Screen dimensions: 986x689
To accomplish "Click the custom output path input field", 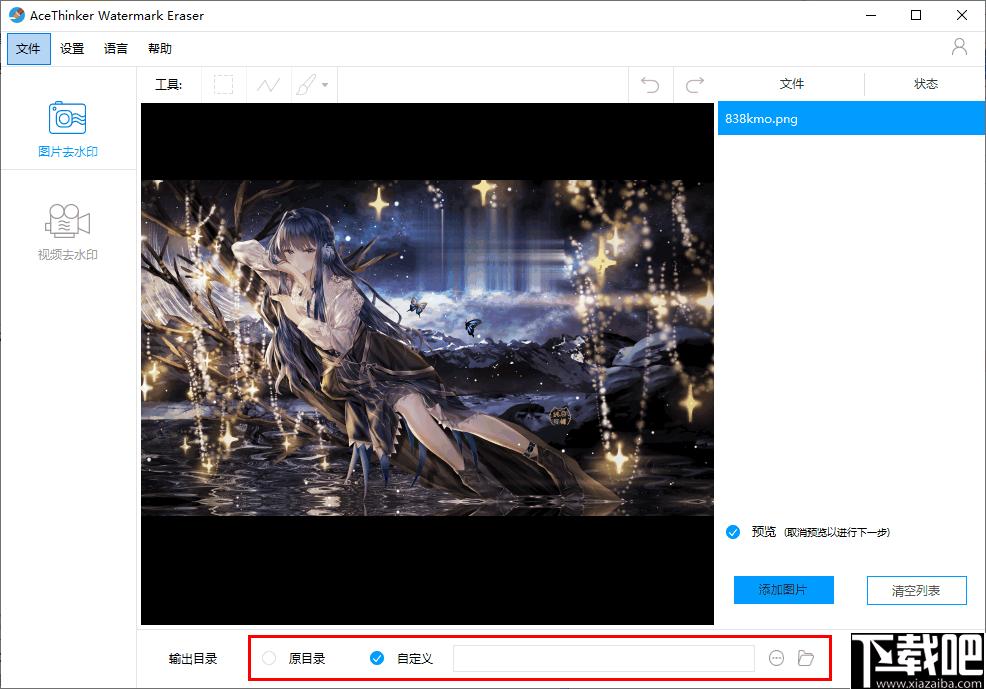I will [604, 658].
